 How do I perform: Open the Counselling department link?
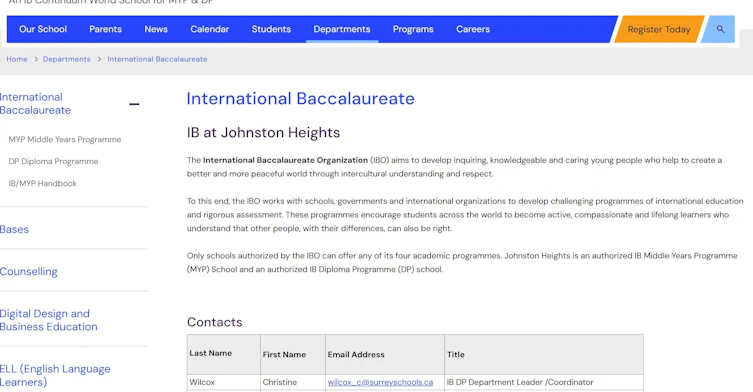tap(29, 272)
